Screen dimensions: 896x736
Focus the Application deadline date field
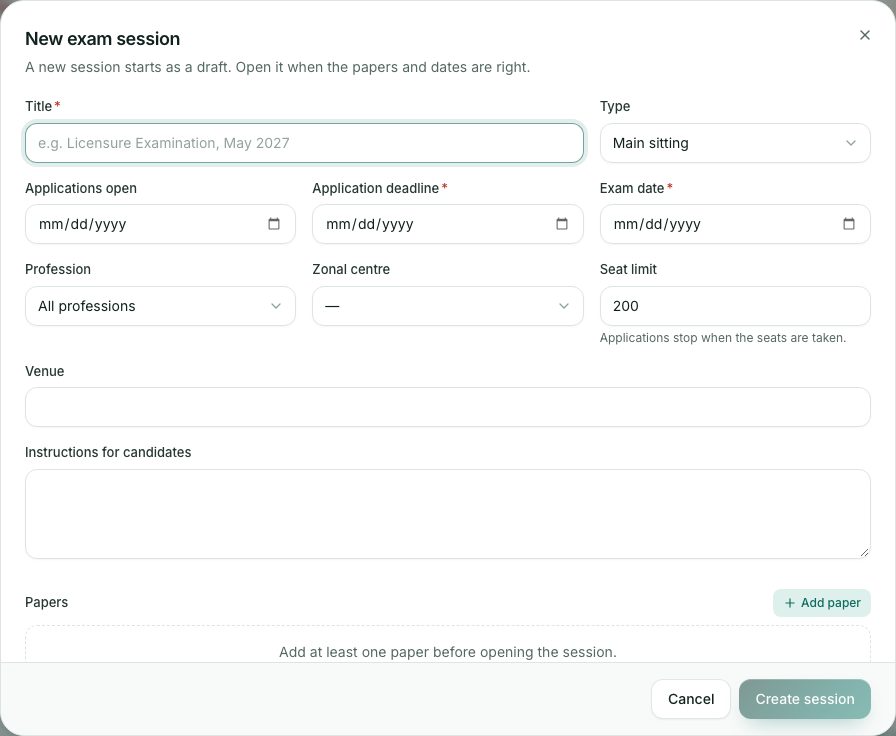pyautogui.click(x=447, y=224)
